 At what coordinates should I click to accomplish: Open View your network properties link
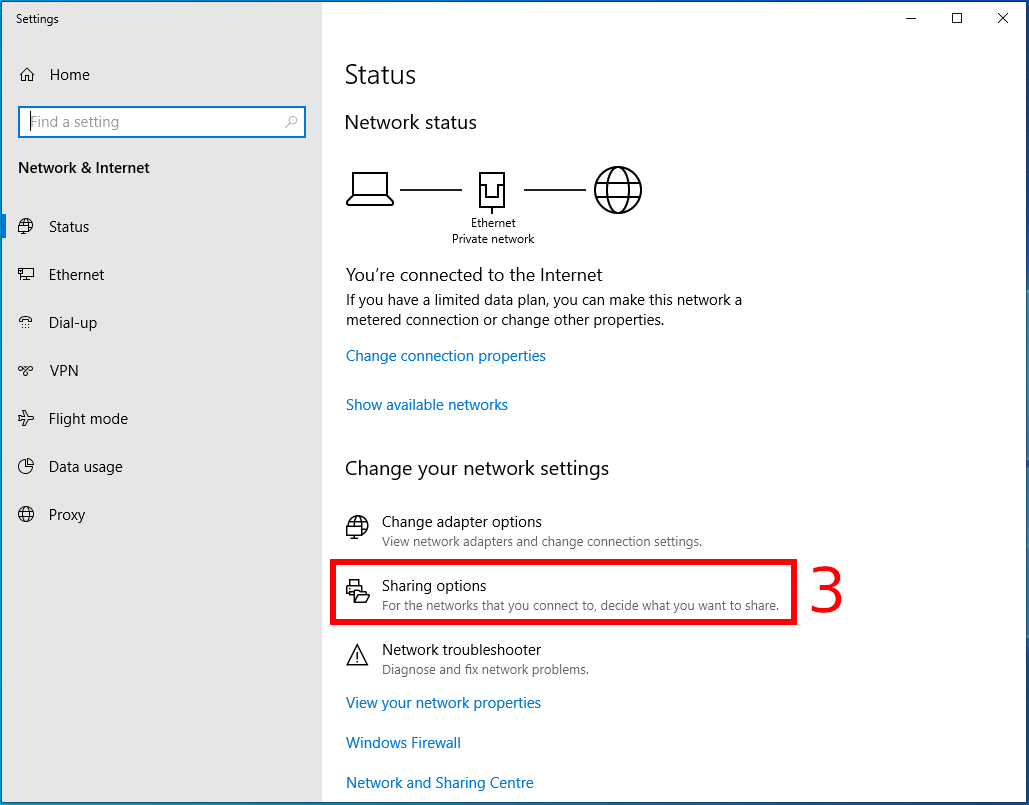point(443,703)
